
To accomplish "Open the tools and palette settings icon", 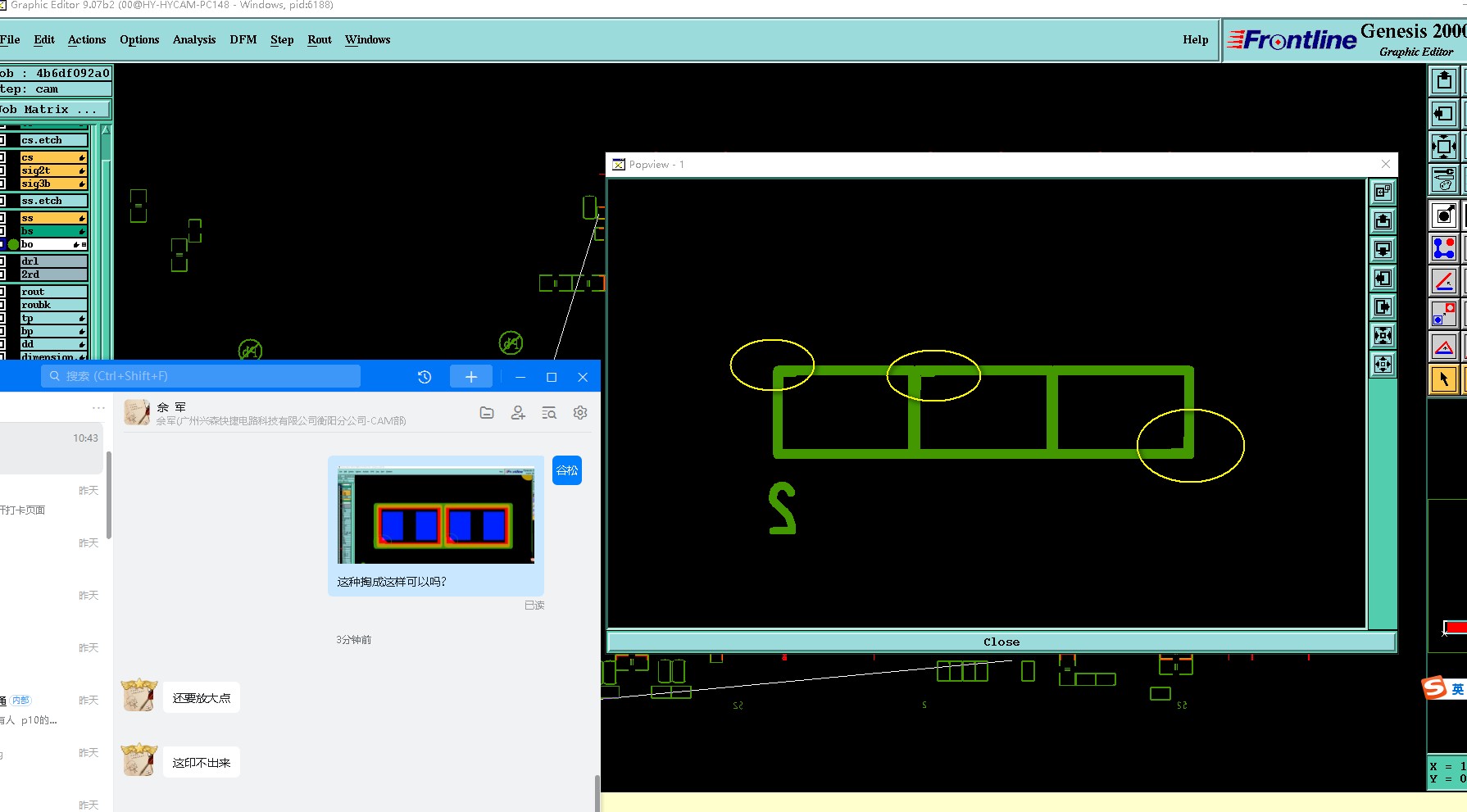I will (x=1444, y=179).
